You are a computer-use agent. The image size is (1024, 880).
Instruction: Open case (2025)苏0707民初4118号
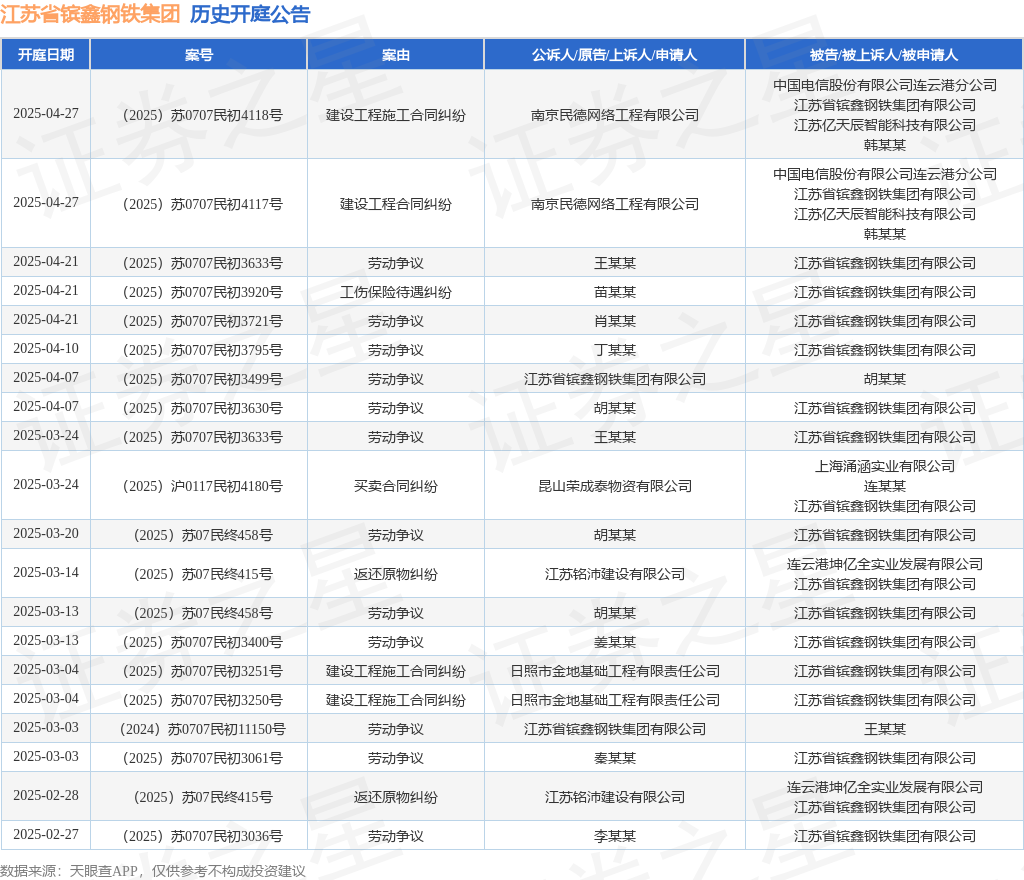tap(199, 115)
